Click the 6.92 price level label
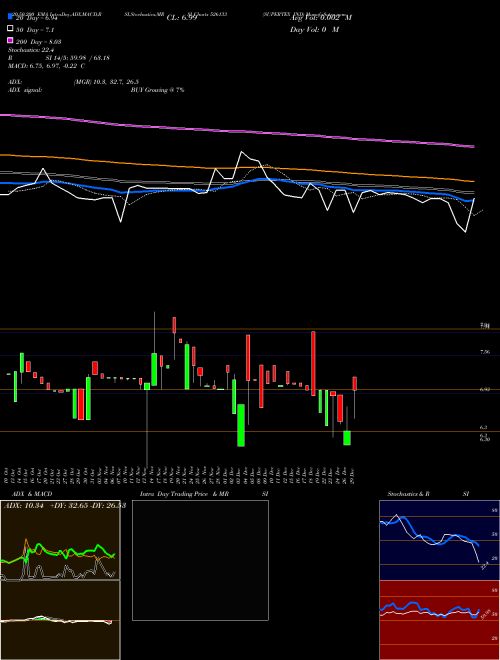The image size is (500, 660). [484, 390]
